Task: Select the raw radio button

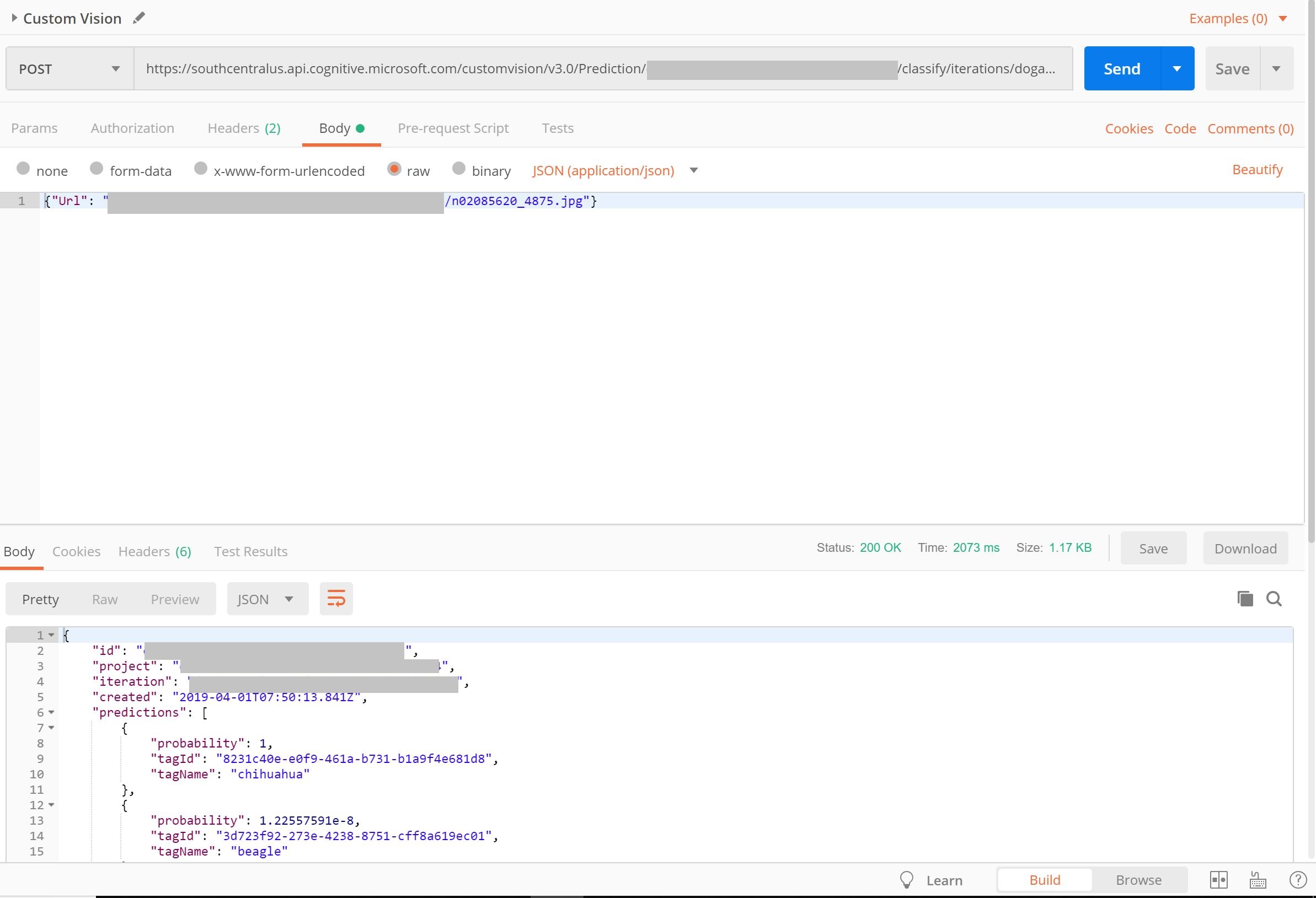Action: click(393, 168)
